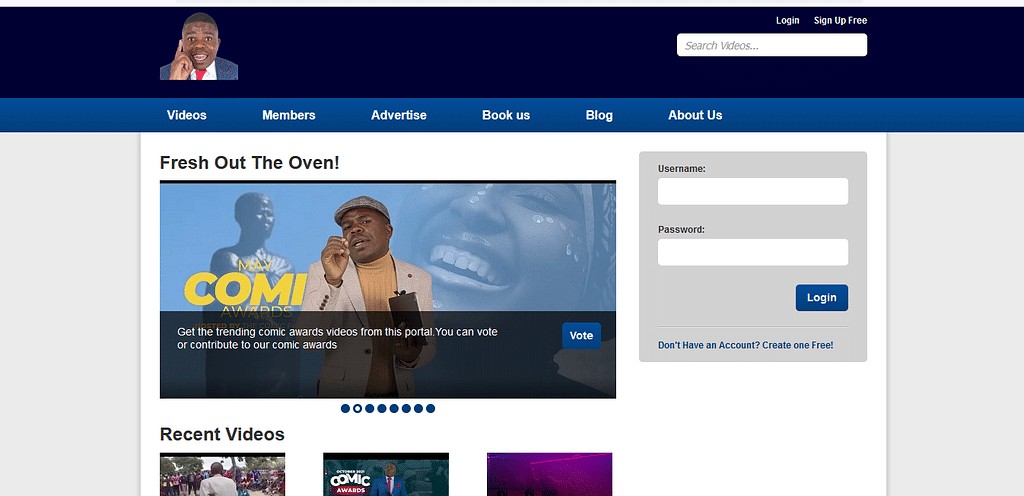The height and width of the screenshot is (496, 1024).
Task: Click "Don't Have an Account? Create one Free!"
Action: tap(745, 345)
